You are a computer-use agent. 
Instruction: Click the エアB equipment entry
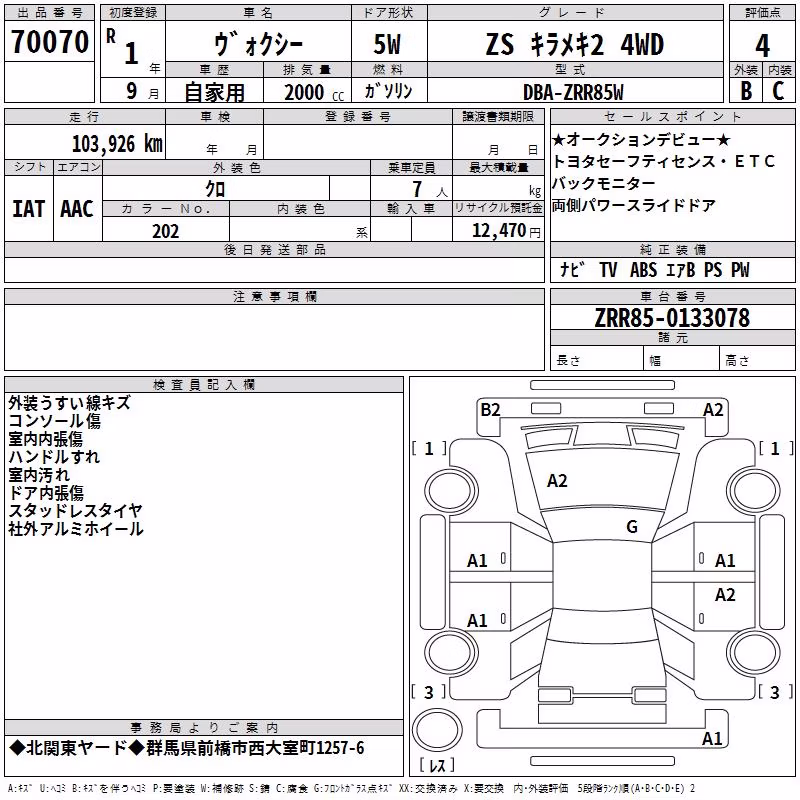[x=681, y=270]
